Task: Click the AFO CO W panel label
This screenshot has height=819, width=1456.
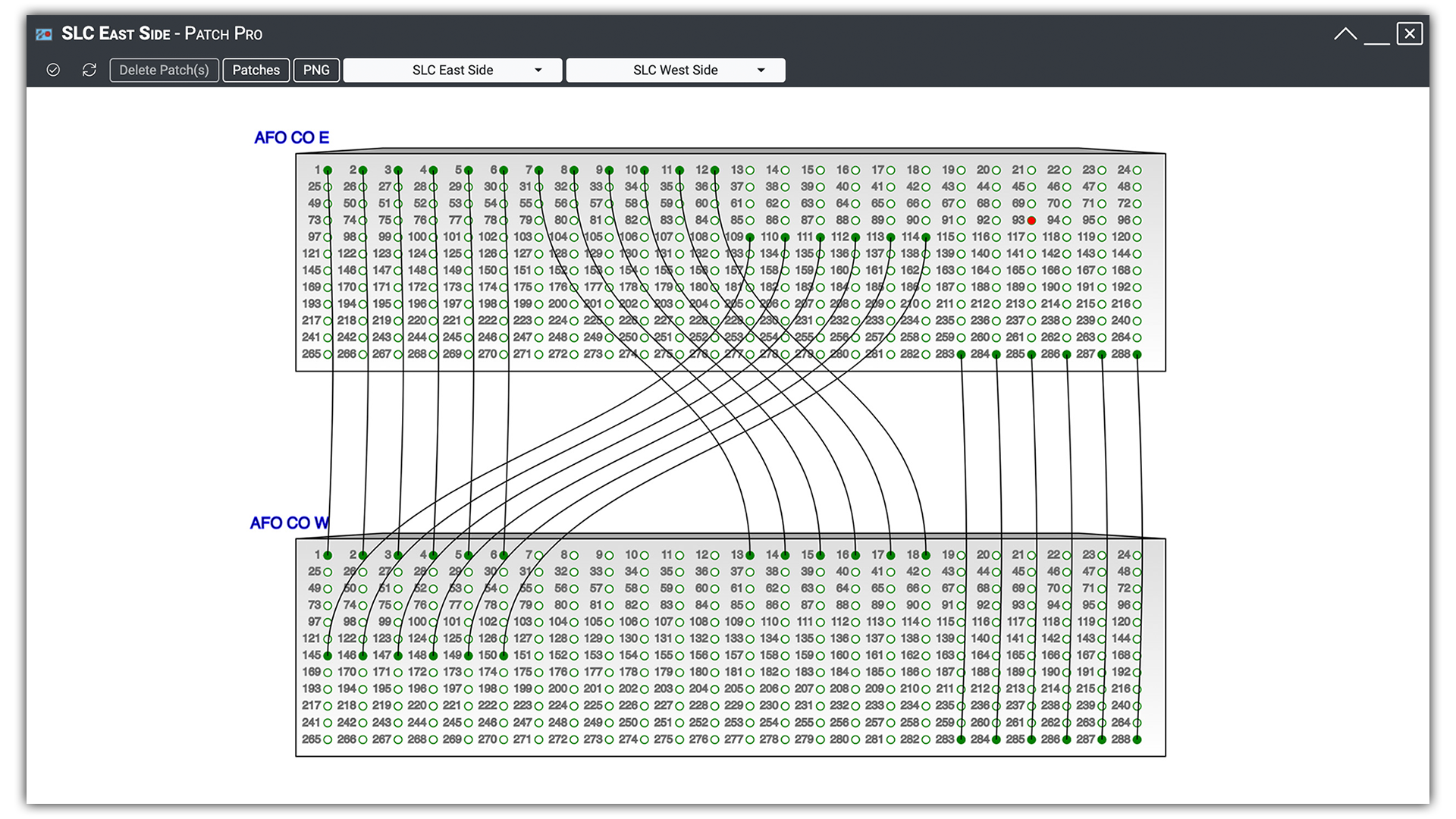Action: click(x=289, y=523)
